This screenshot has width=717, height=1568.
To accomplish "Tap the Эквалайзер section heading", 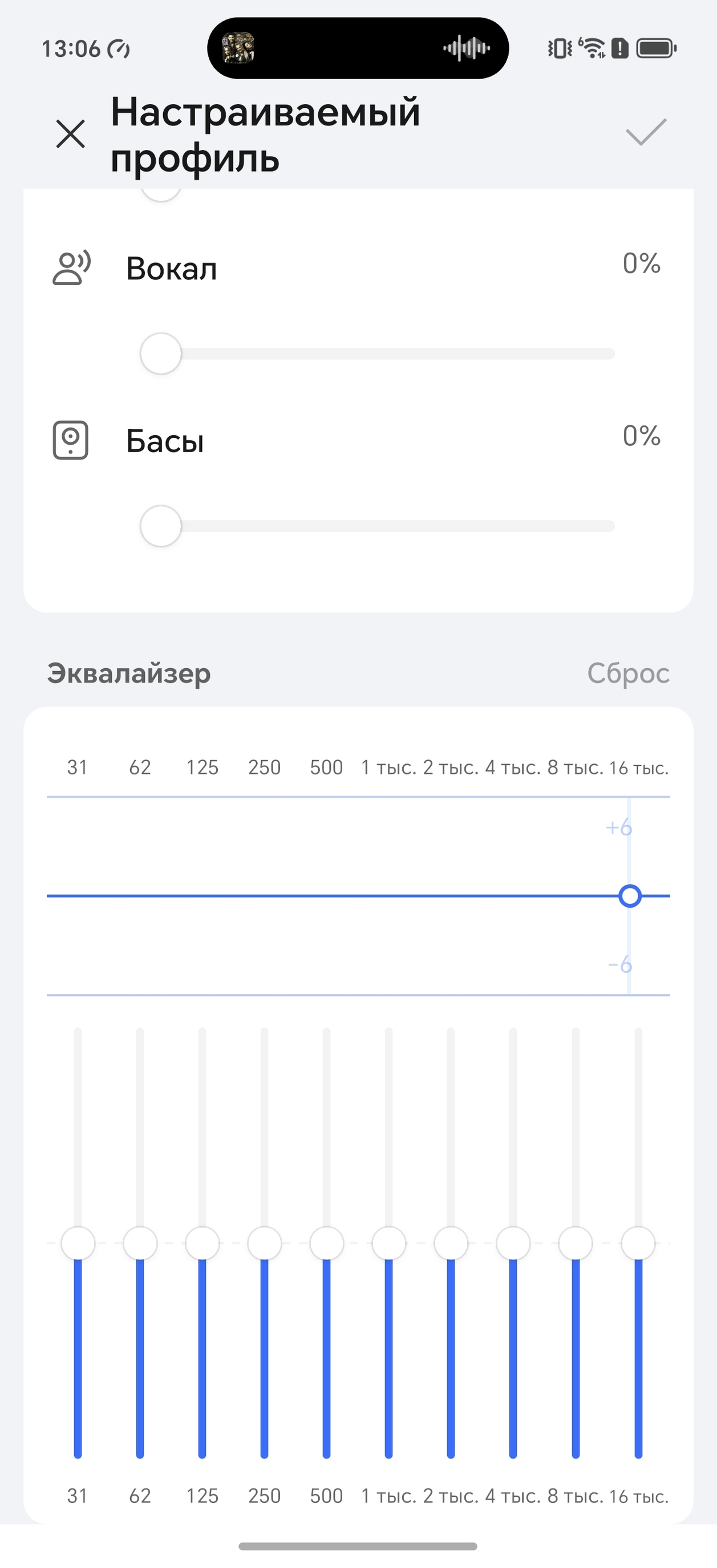I will pyautogui.click(x=129, y=673).
